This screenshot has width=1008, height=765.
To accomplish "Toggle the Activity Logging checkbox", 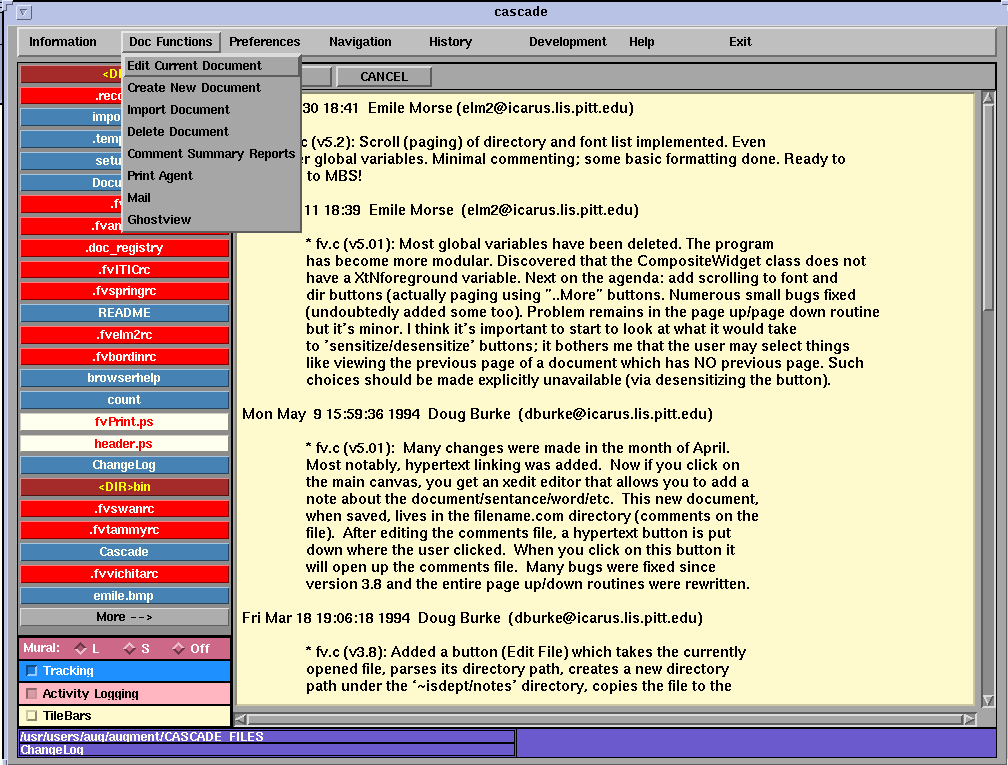I will click(x=32, y=694).
